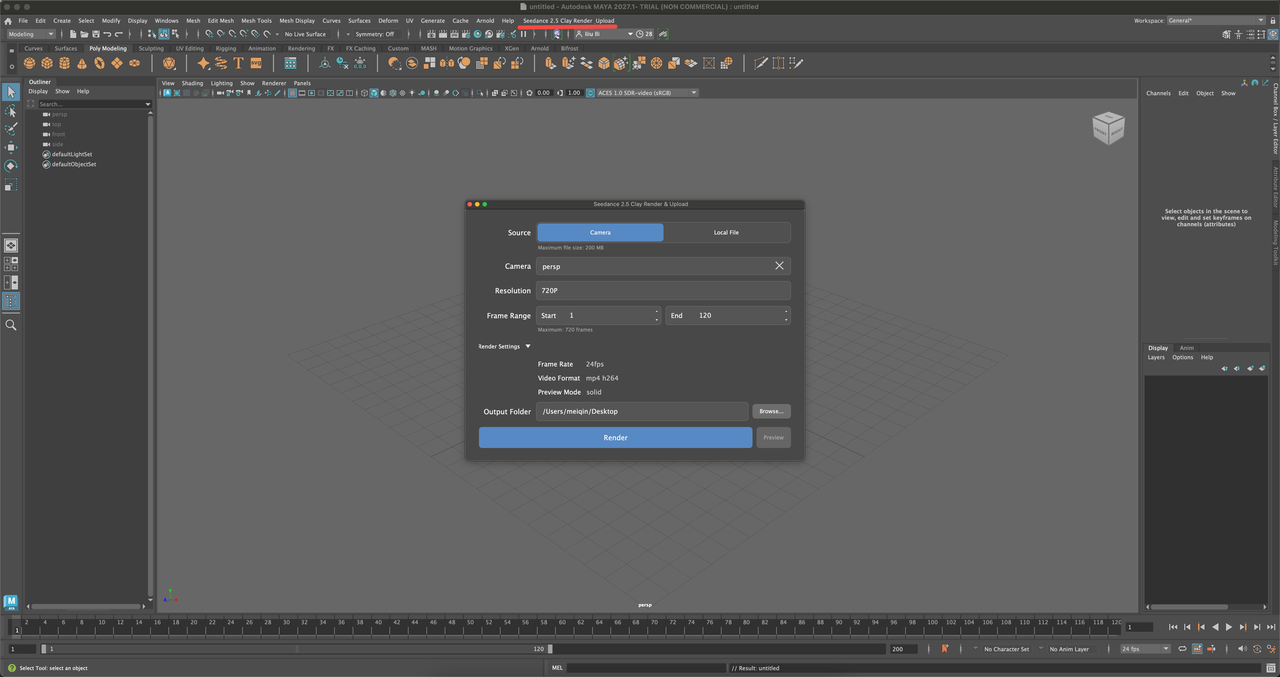Select the arrow Select tool
This screenshot has width=1280, height=677.
click(x=11, y=92)
